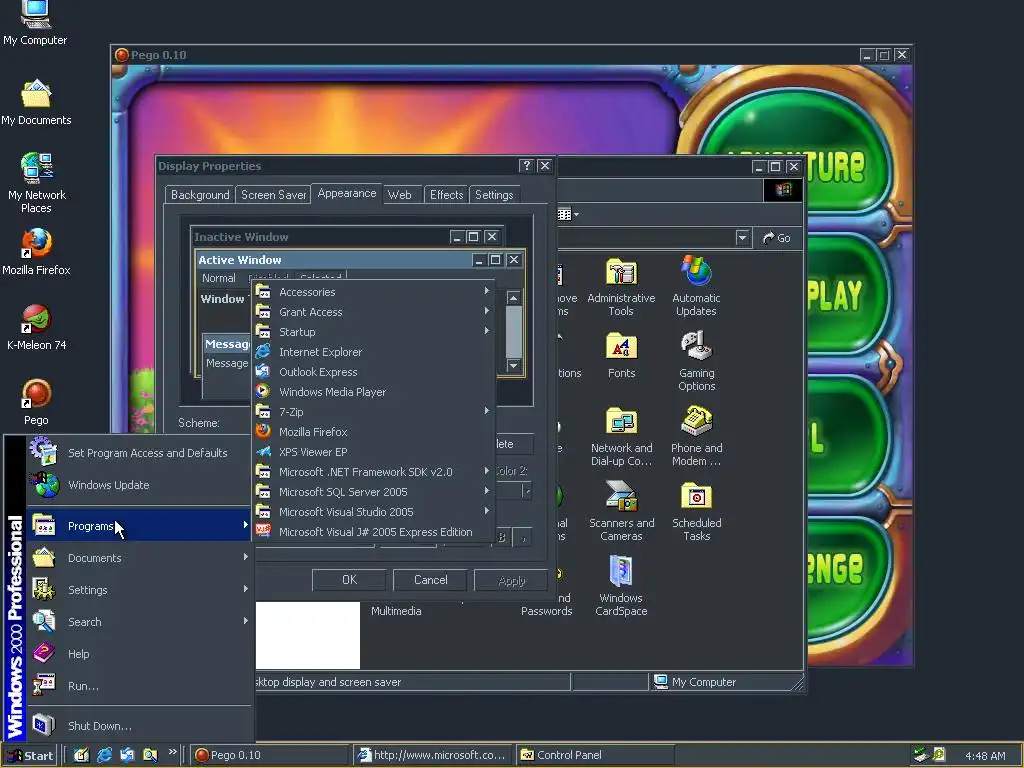
Task: Click the Display Properties help question button
Action: pos(526,166)
